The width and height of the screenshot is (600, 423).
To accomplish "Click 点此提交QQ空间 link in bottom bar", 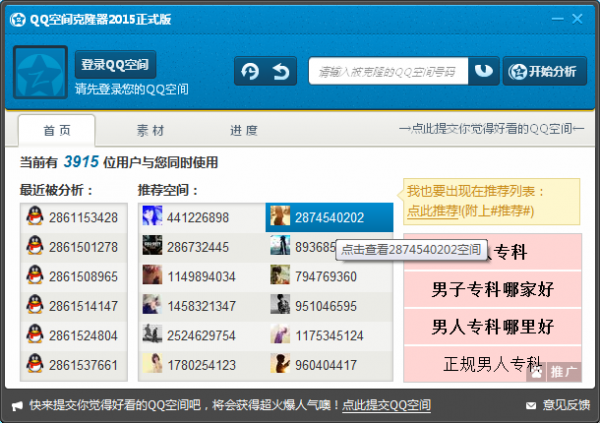I will 386,405.
